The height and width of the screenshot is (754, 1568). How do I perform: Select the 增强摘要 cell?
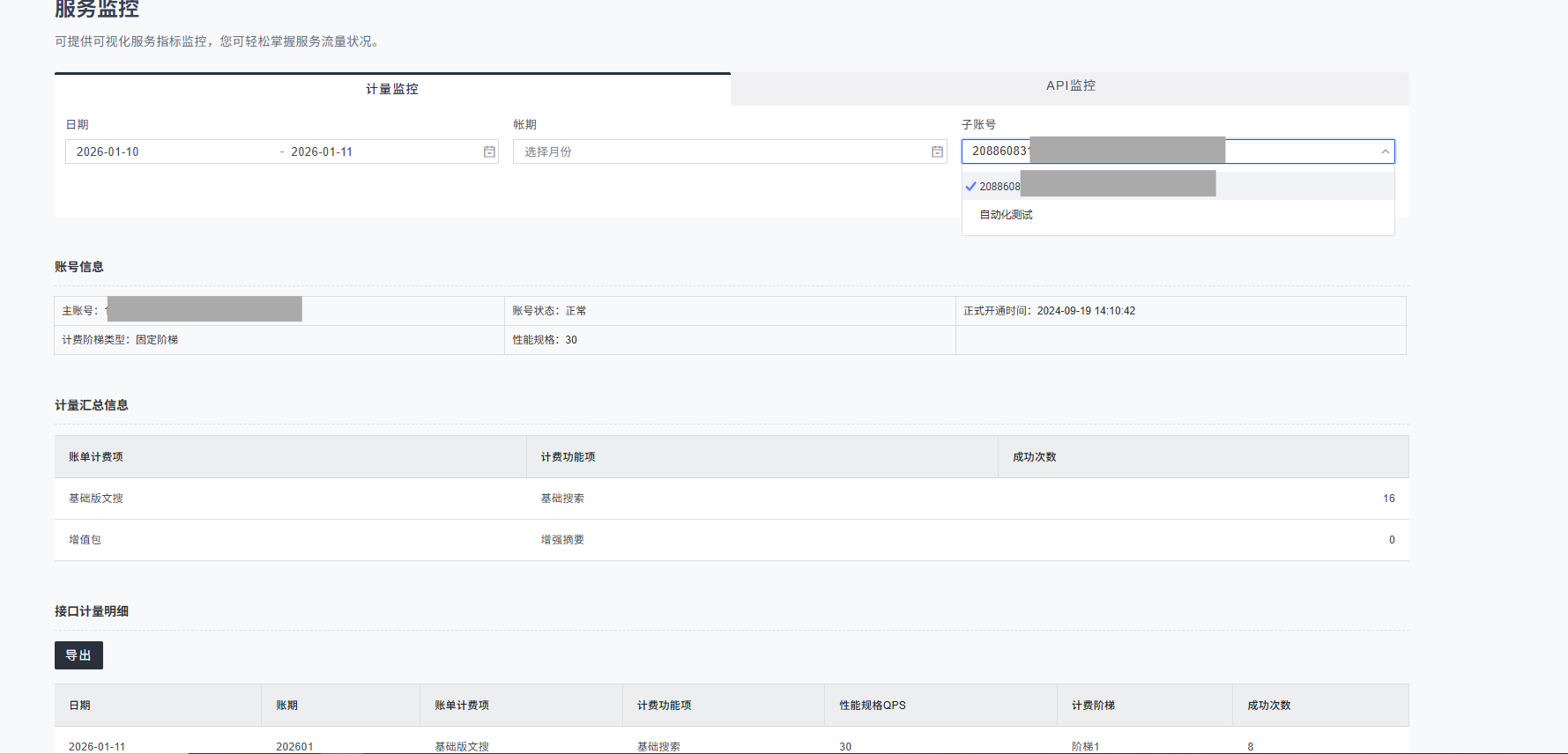(762, 540)
